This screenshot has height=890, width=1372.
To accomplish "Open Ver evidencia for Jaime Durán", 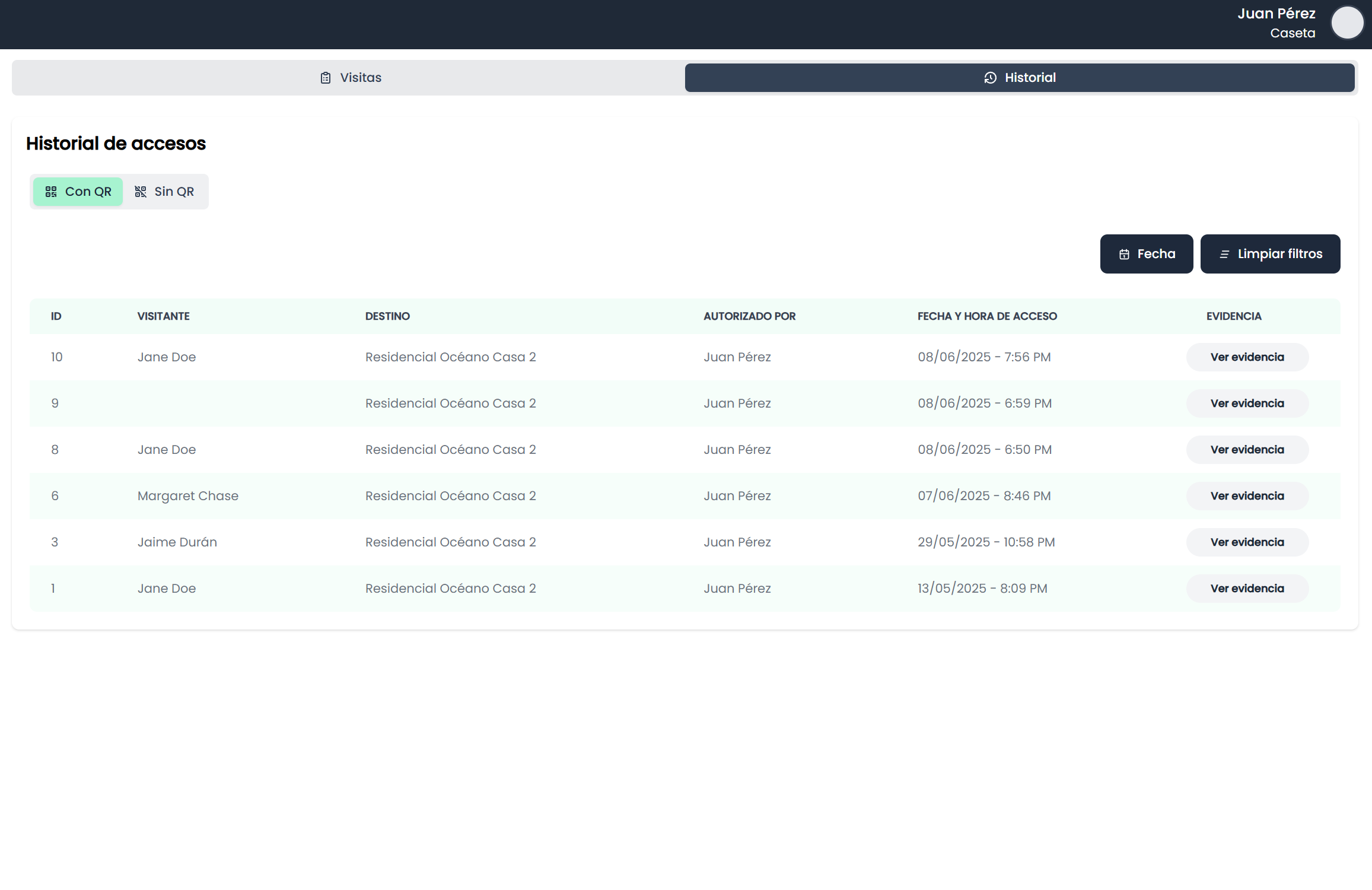I will click(1247, 542).
